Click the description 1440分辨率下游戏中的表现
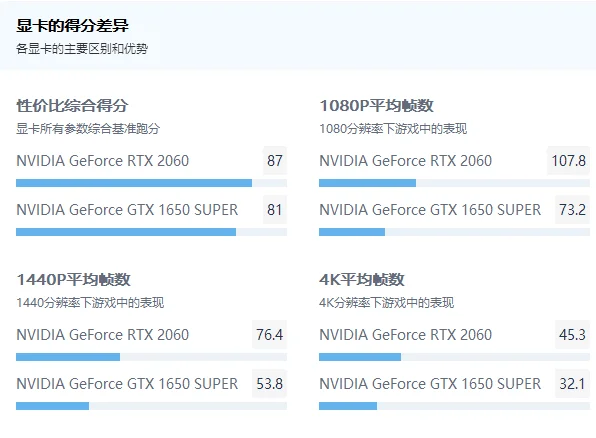Viewport: 596px width, 438px height. (90, 303)
